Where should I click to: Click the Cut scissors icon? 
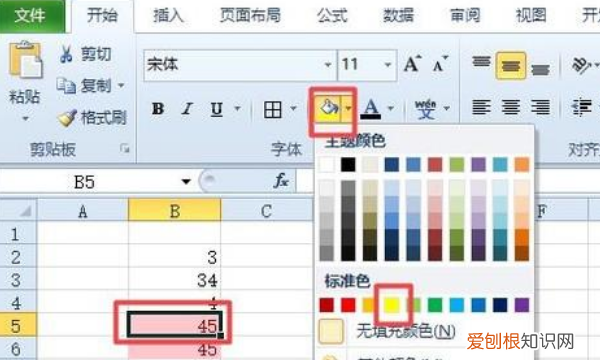66,54
